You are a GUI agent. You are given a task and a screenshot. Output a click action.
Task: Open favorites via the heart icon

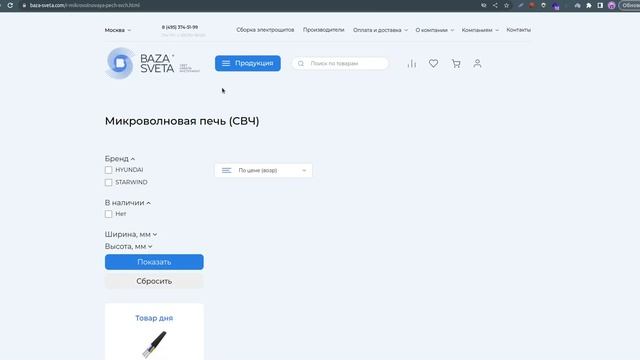pos(433,63)
